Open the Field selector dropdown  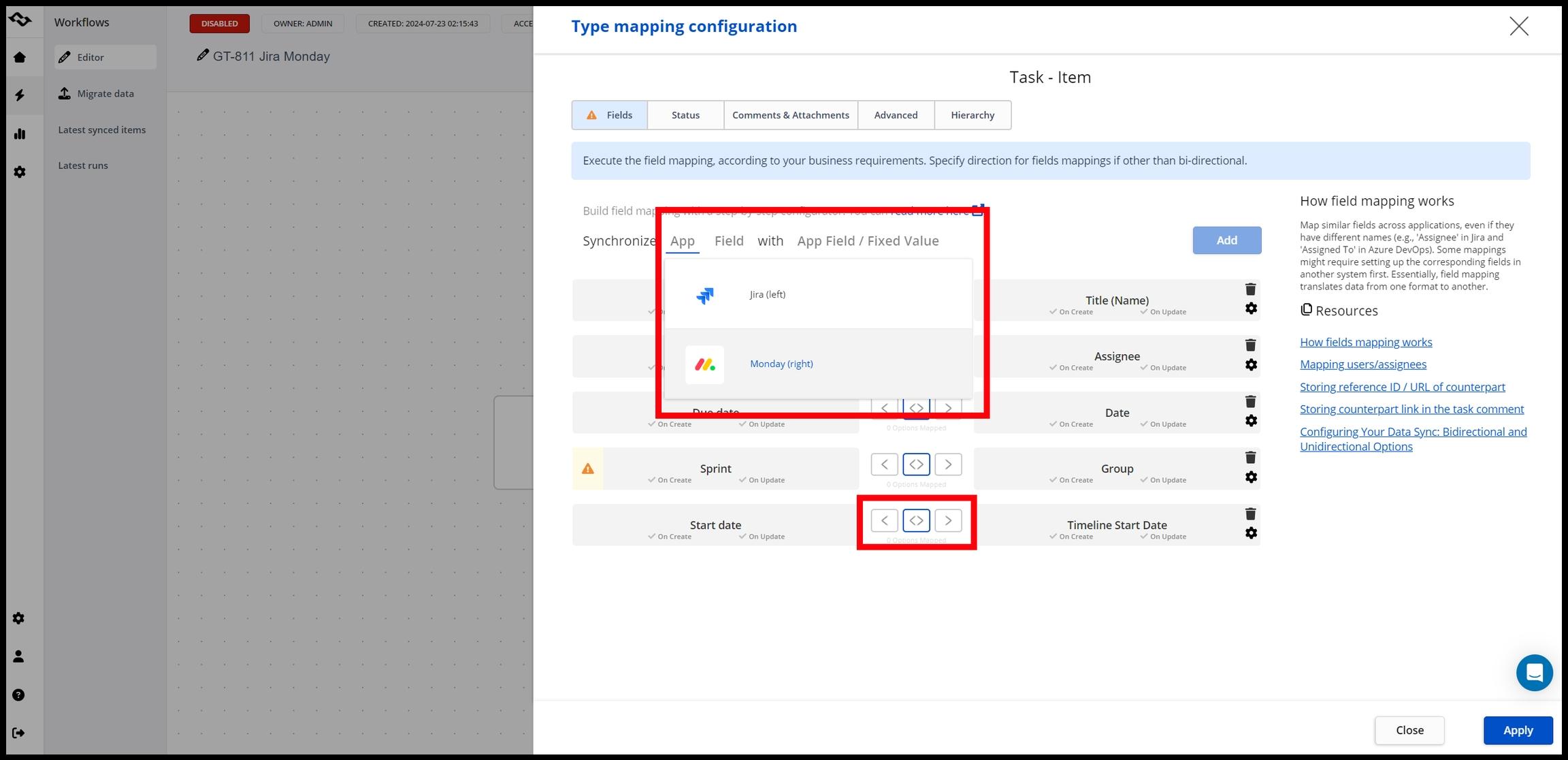728,241
